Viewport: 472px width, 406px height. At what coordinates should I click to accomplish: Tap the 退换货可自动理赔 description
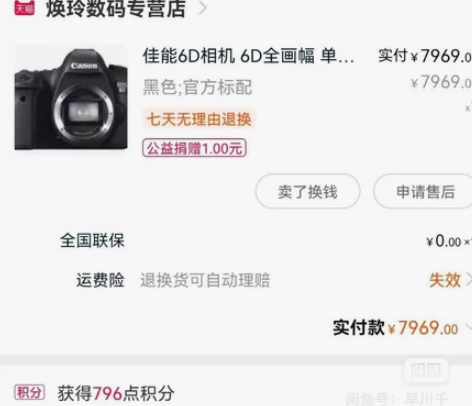[x=205, y=280]
